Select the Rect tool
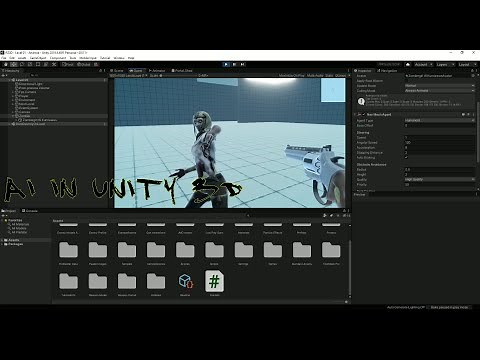 (38, 64)
